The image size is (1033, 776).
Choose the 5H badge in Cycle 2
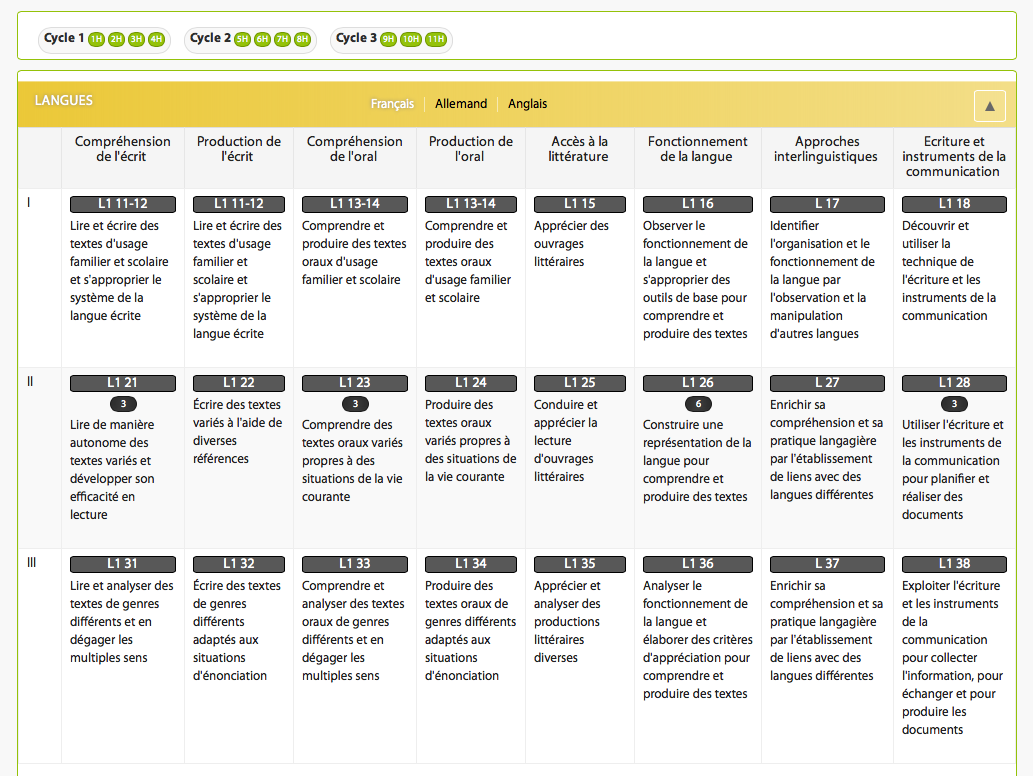pos(242,39)
